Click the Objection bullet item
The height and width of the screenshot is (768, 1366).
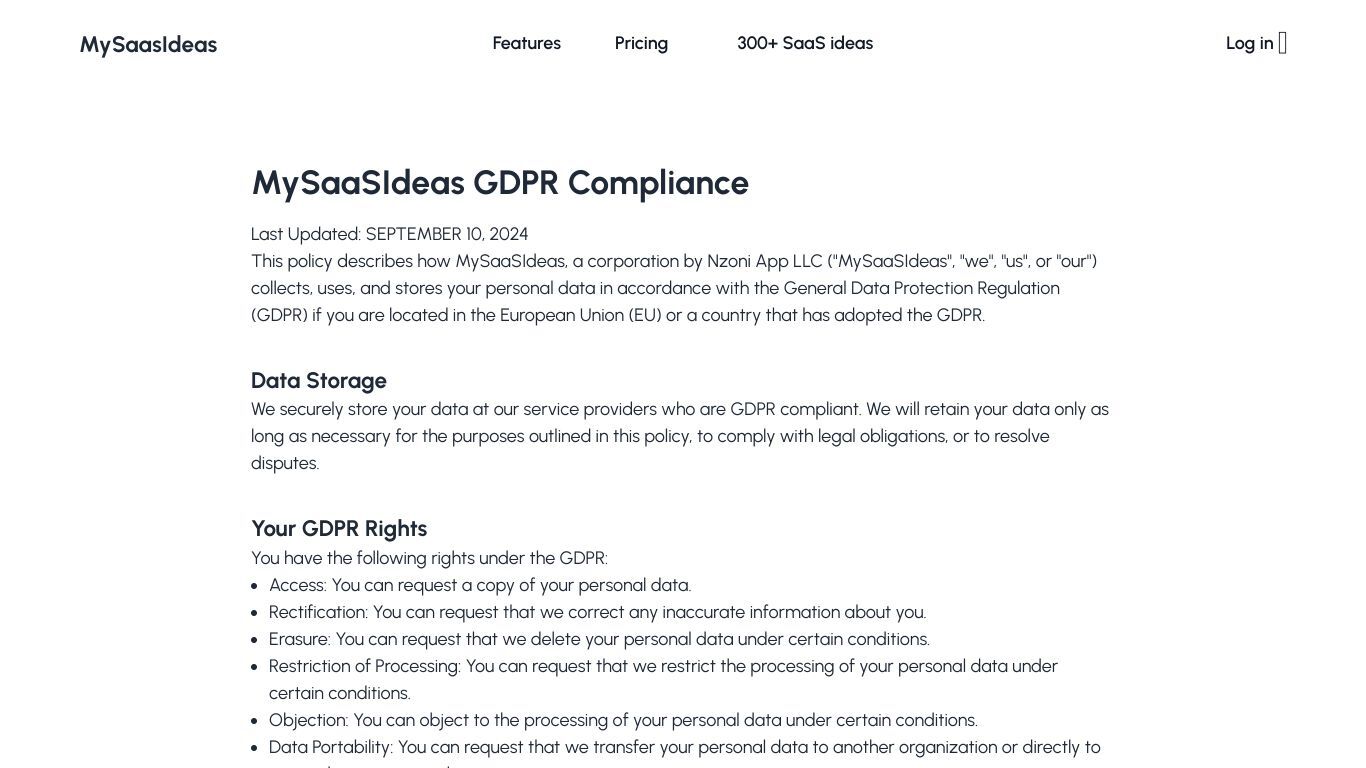click(x=623, y=720)
